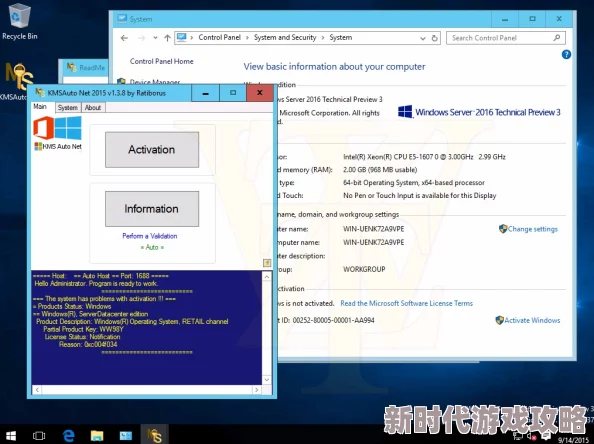This screenshot has width=594, height=444.
Task: Open Device Manager link
Action: pyautogui.click(x=155, y=81)
